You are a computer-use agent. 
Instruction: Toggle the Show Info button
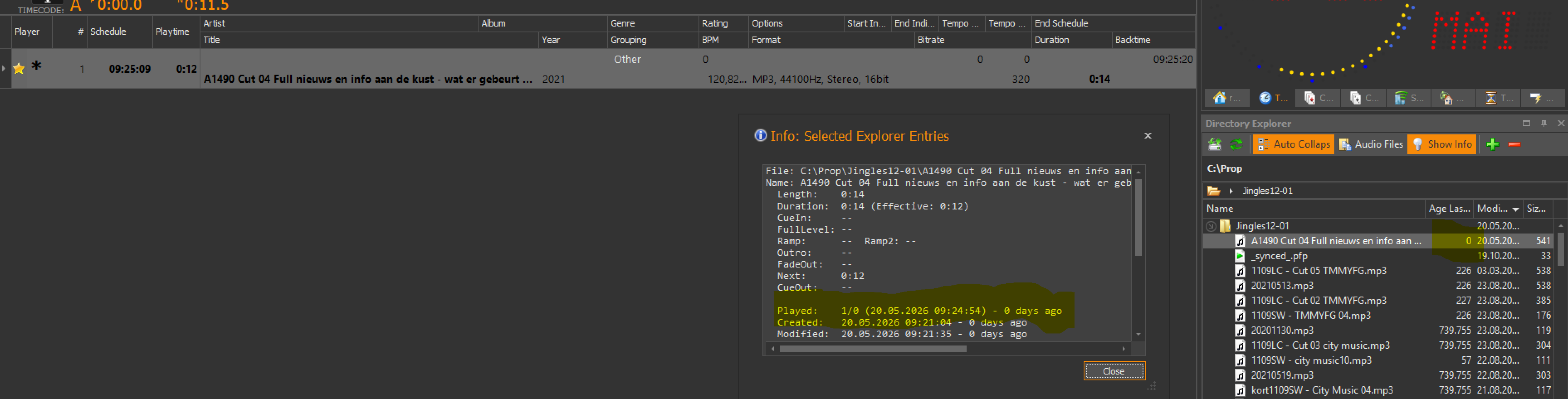pos(1442,144)
